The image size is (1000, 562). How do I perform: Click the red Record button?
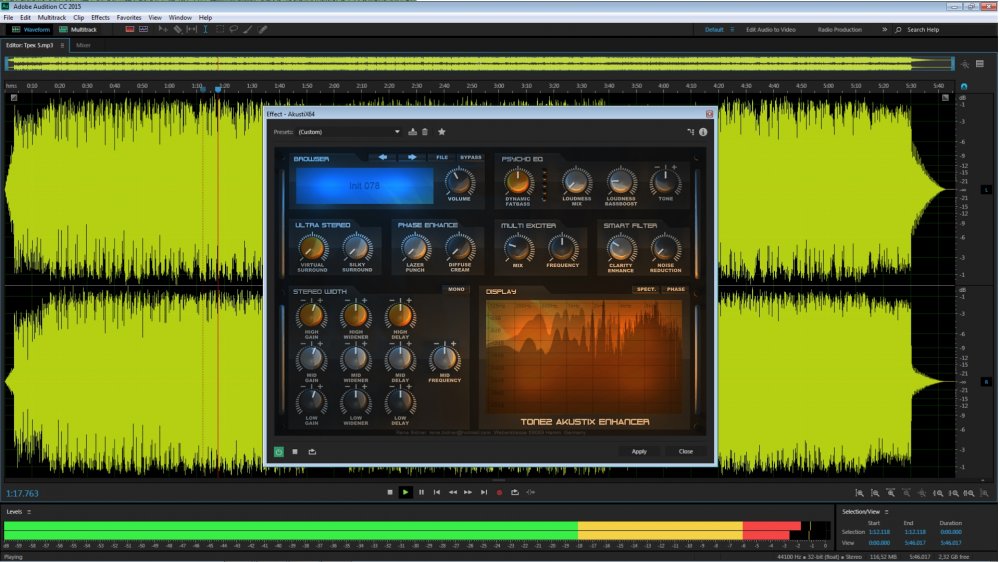click(x=499, y=492)
